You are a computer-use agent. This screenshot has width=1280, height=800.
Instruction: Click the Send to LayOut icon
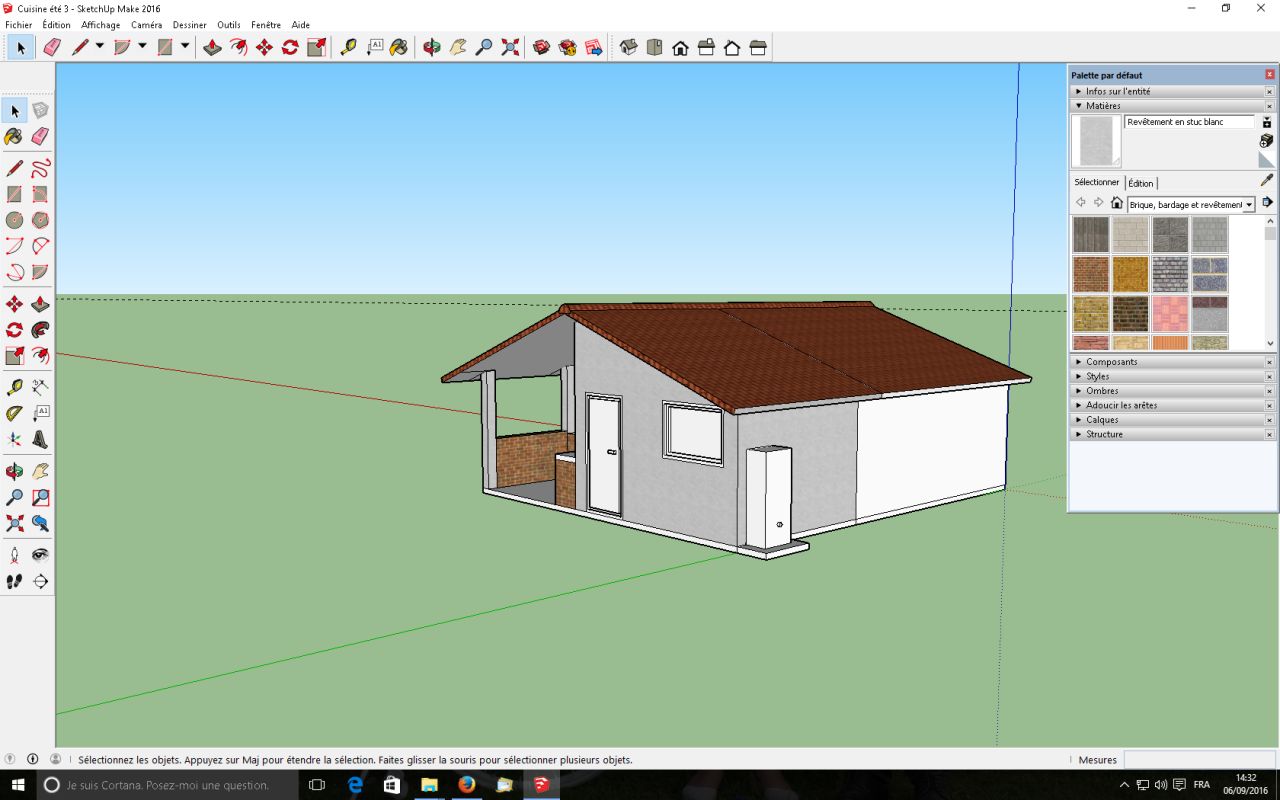593,47
